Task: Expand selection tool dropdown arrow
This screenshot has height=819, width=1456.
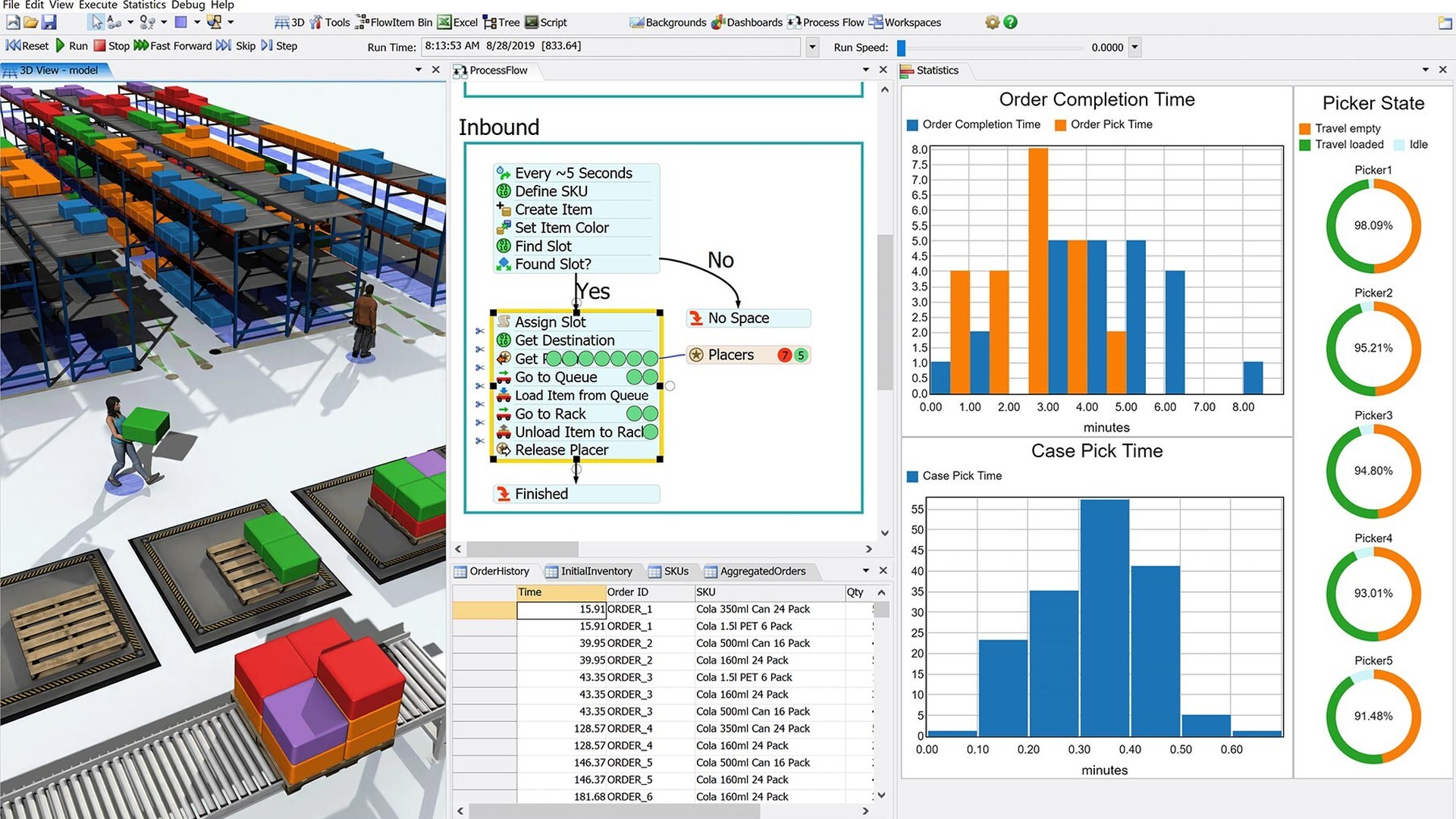Action: pos(231,22)
